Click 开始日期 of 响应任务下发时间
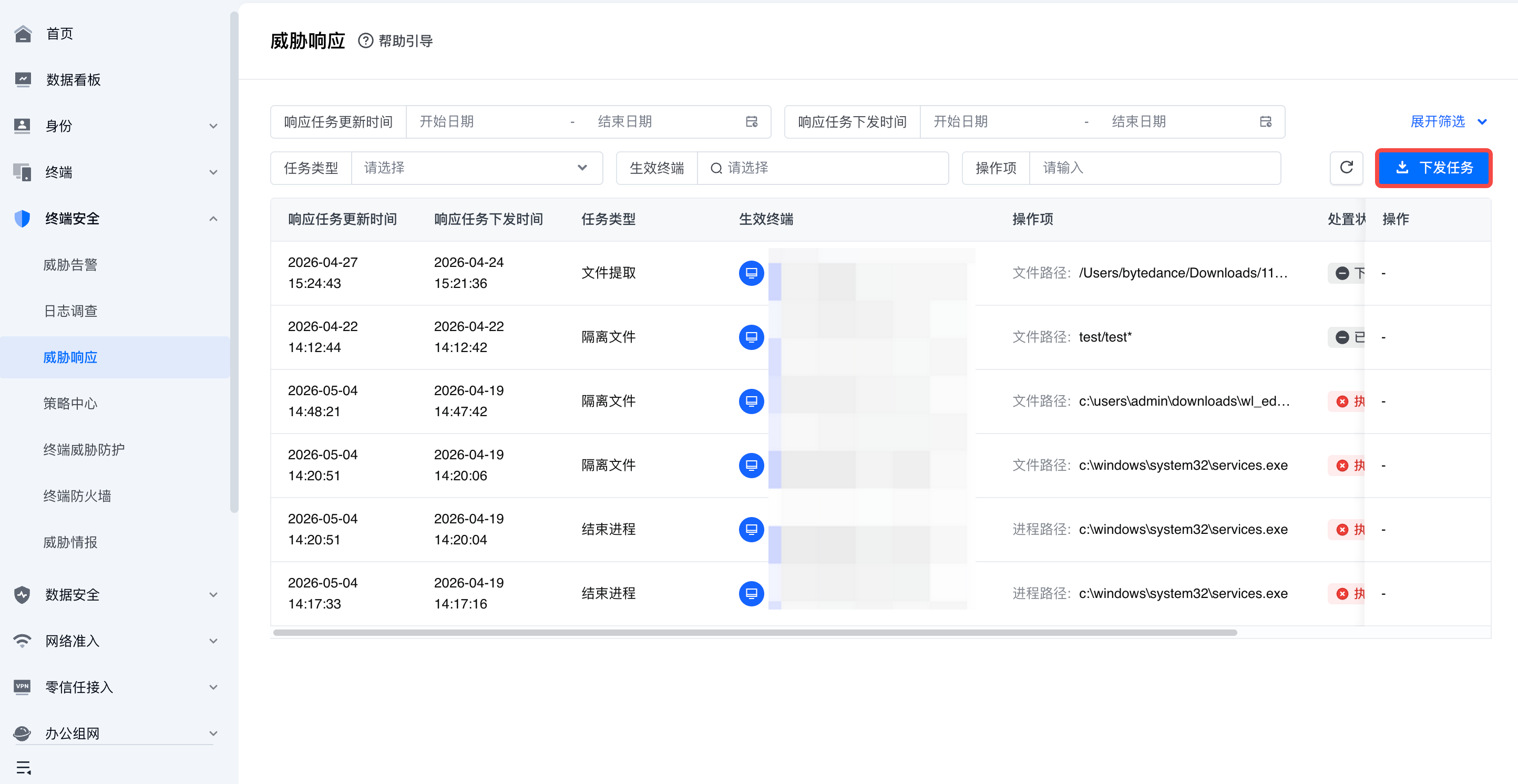This screenshot has height=784, width=1518. point(960,122)
